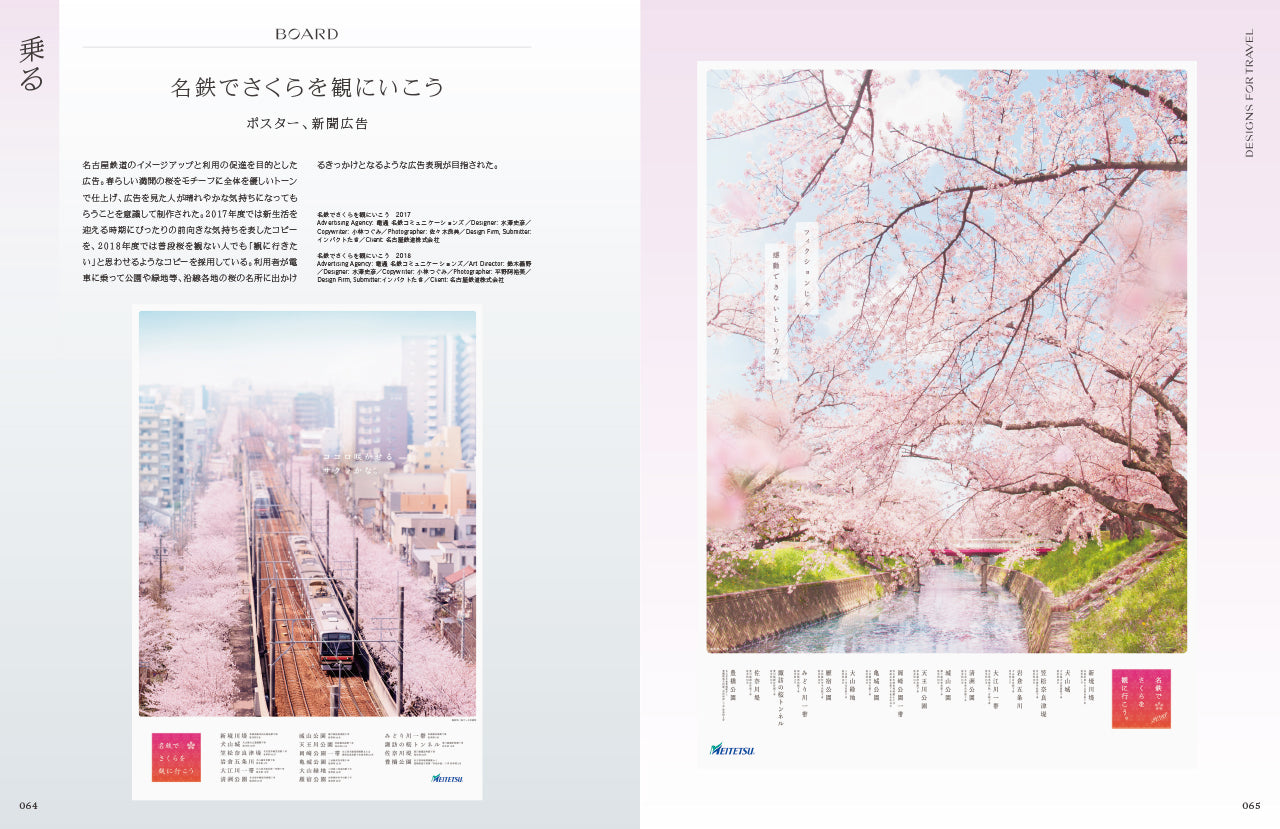
Task: Click the MEITETSU logo under the river poster
Action: 732,748
